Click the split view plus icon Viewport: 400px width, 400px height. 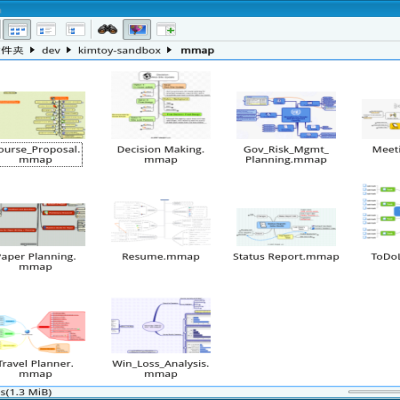(x=166, y=30)
